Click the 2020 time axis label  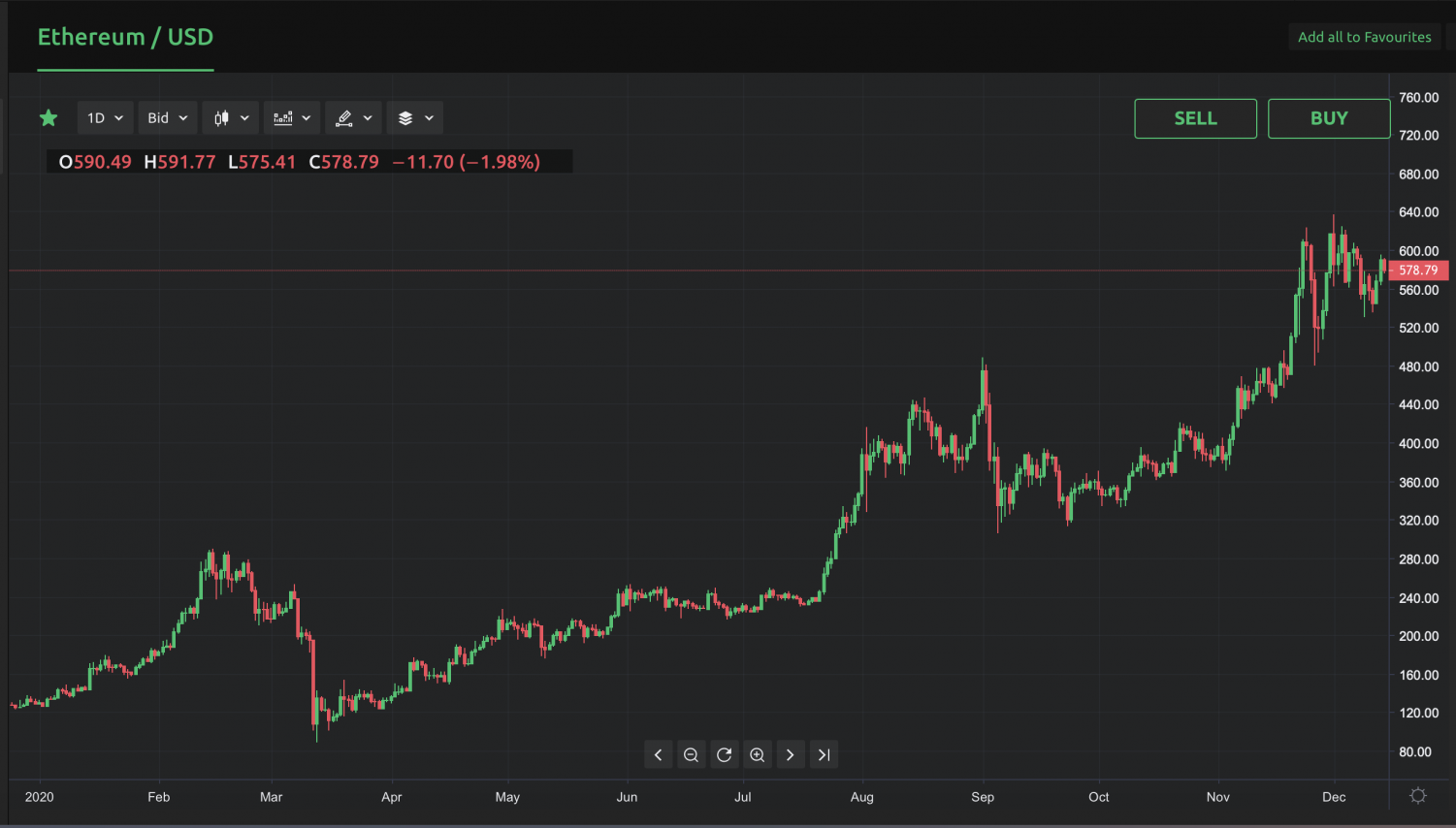point(39,797)
